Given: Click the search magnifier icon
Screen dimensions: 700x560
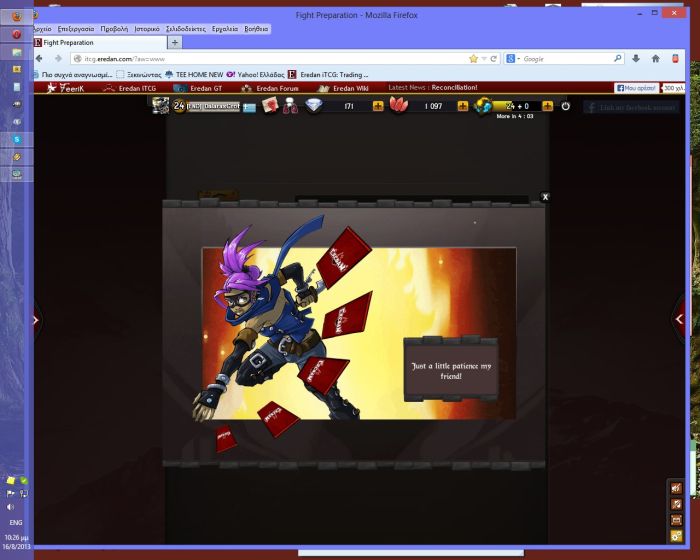Looking at the screenshot, I should [x=618, y=59].
